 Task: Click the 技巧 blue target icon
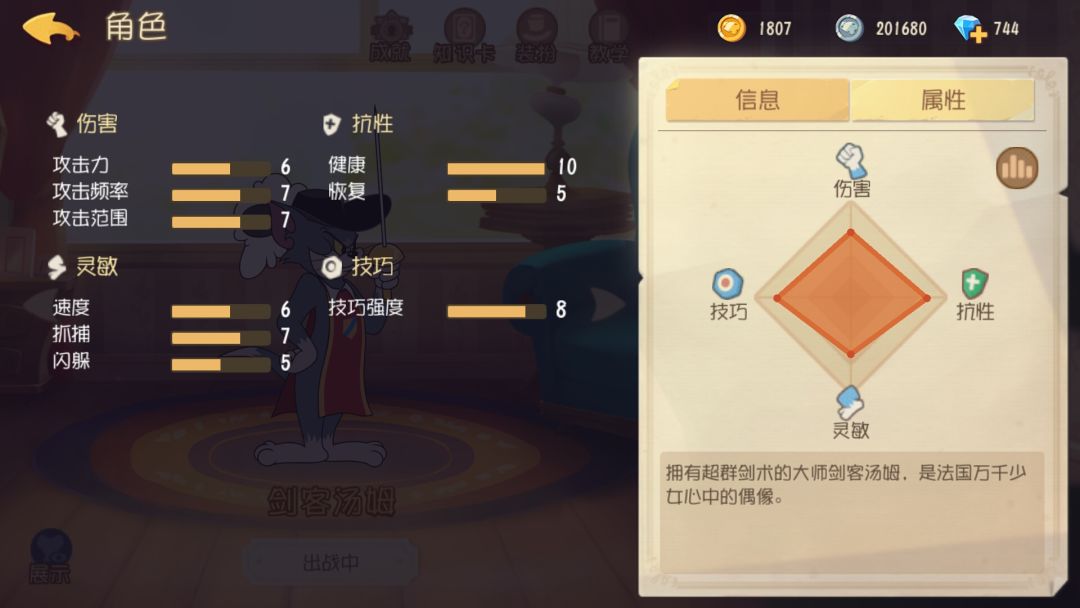tap(727, 284)
